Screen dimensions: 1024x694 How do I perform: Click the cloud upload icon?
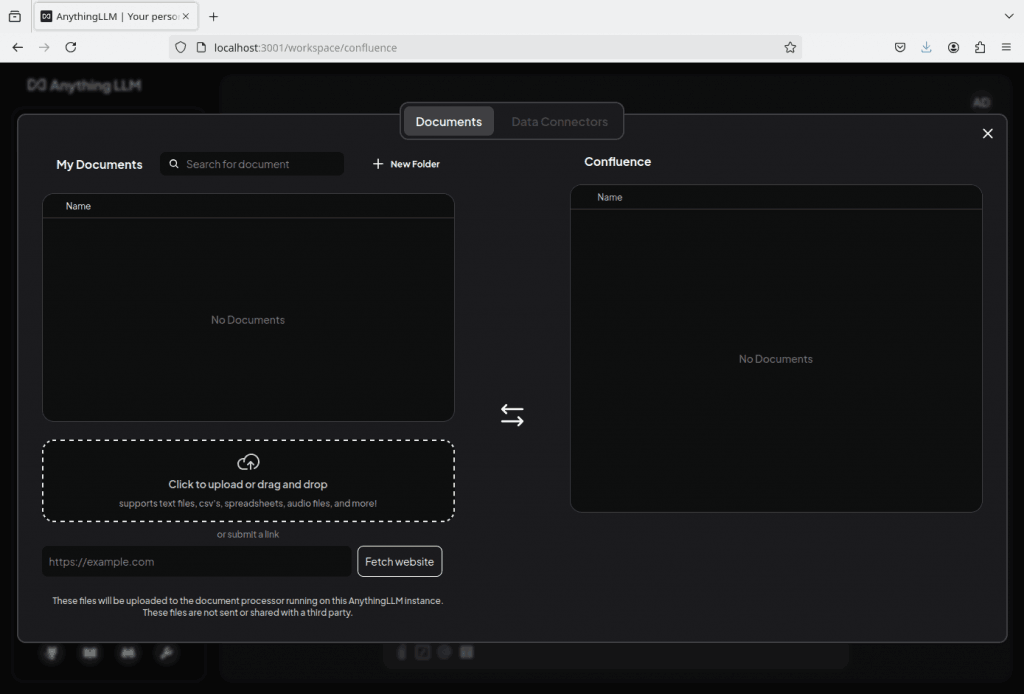pyautogui.click(x=248, y=462)
